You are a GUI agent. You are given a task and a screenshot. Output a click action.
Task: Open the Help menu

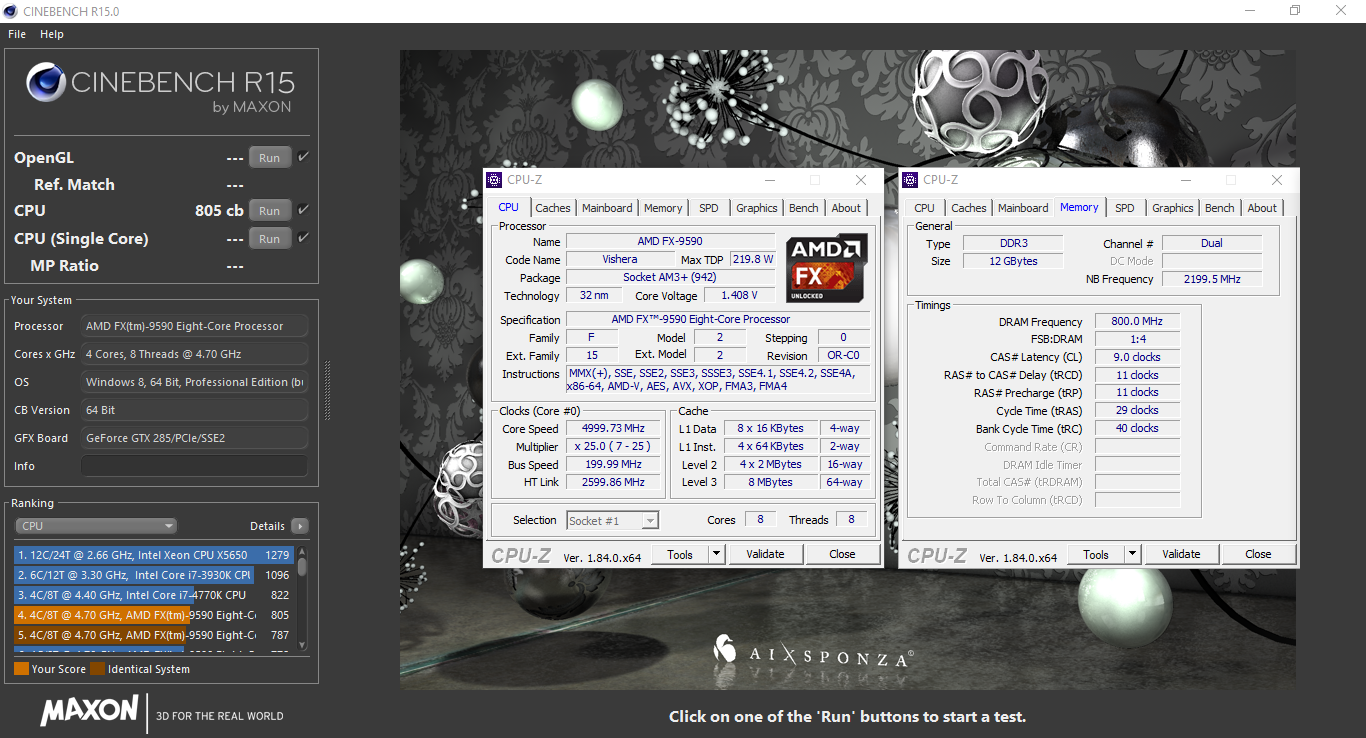click(x=52, y=34)
